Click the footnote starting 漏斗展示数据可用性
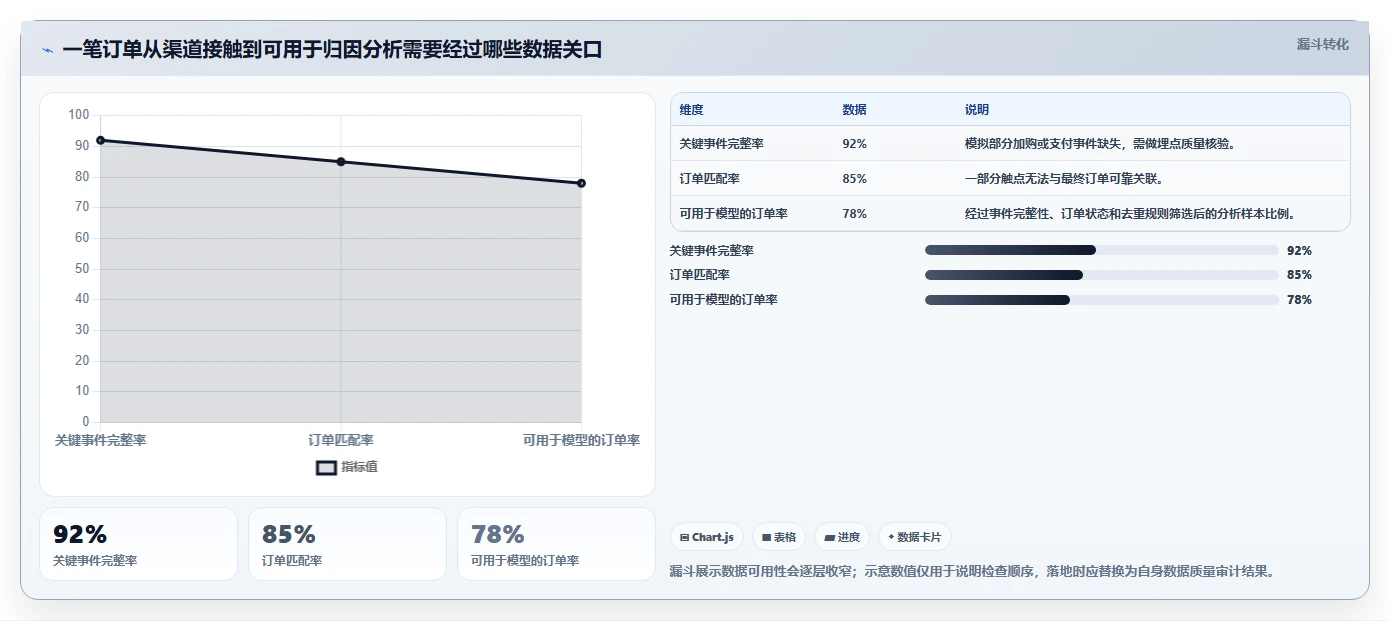This screenshot has width=1390, height=621. tap(972, 572)
